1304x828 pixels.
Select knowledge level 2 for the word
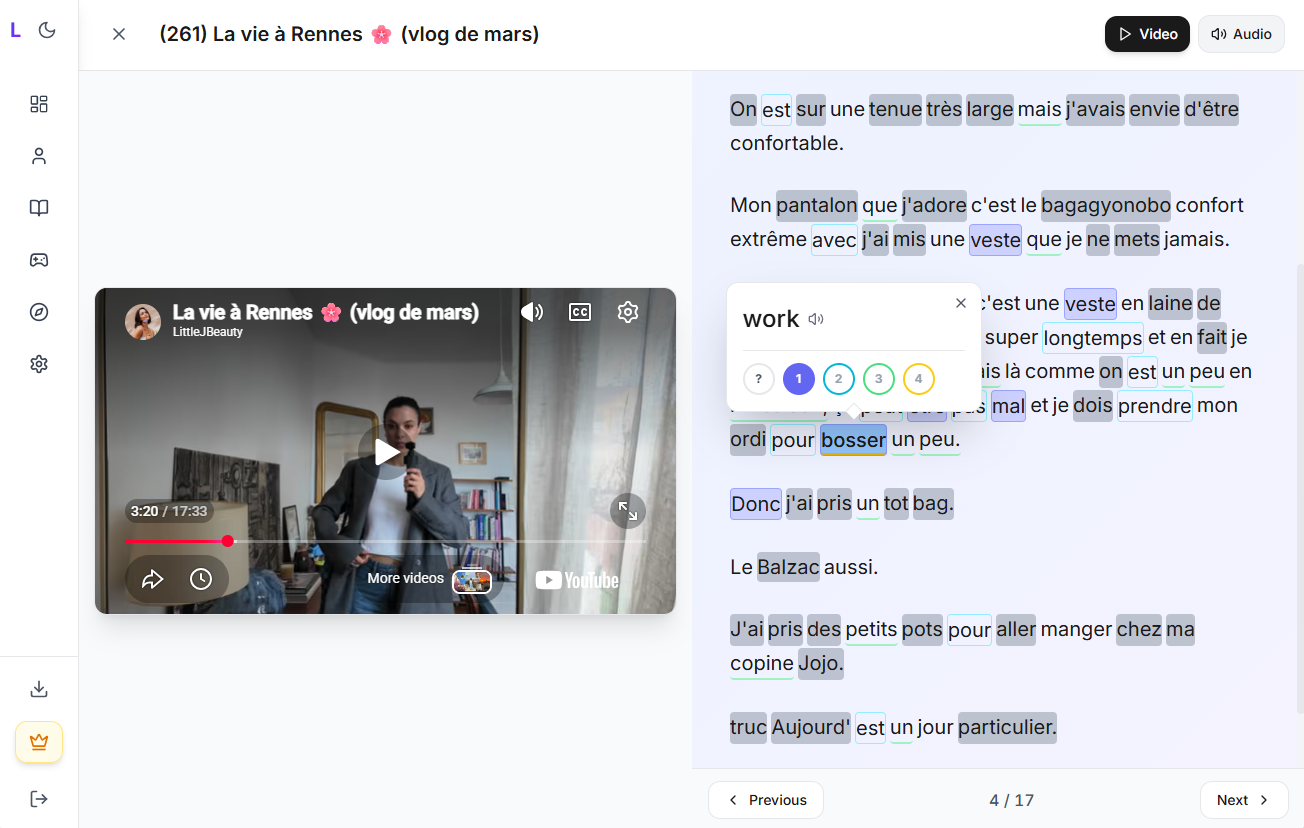click(838, 379)
